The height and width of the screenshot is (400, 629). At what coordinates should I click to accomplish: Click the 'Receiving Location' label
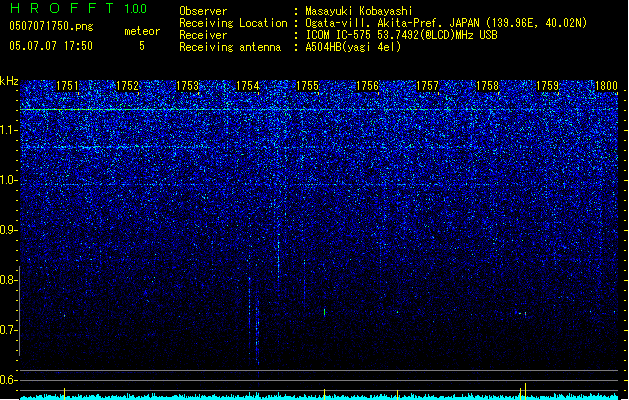tap(233, 23)
